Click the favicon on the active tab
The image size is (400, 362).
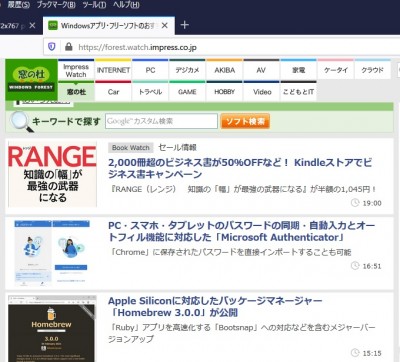(53, 25)
